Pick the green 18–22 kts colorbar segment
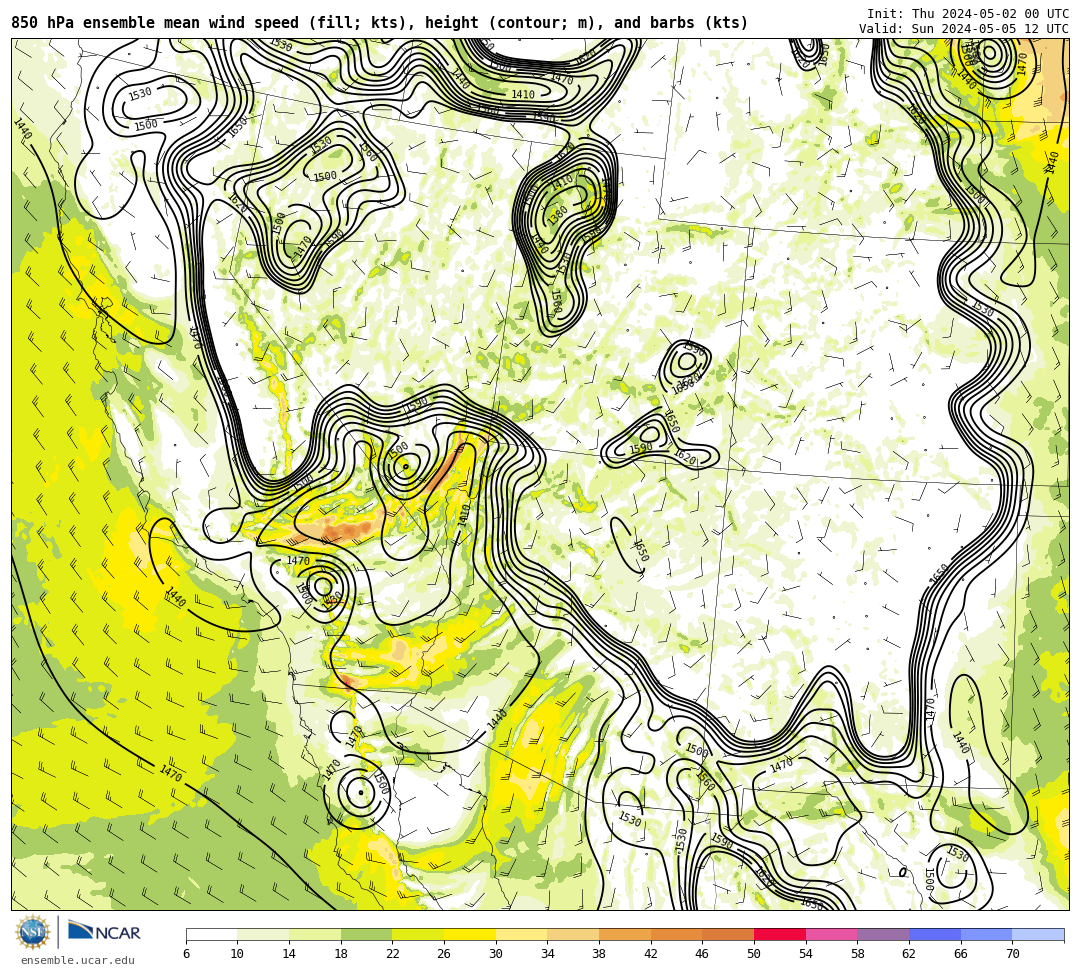This screenshot has width=1080, height=973. coord(366,935)
